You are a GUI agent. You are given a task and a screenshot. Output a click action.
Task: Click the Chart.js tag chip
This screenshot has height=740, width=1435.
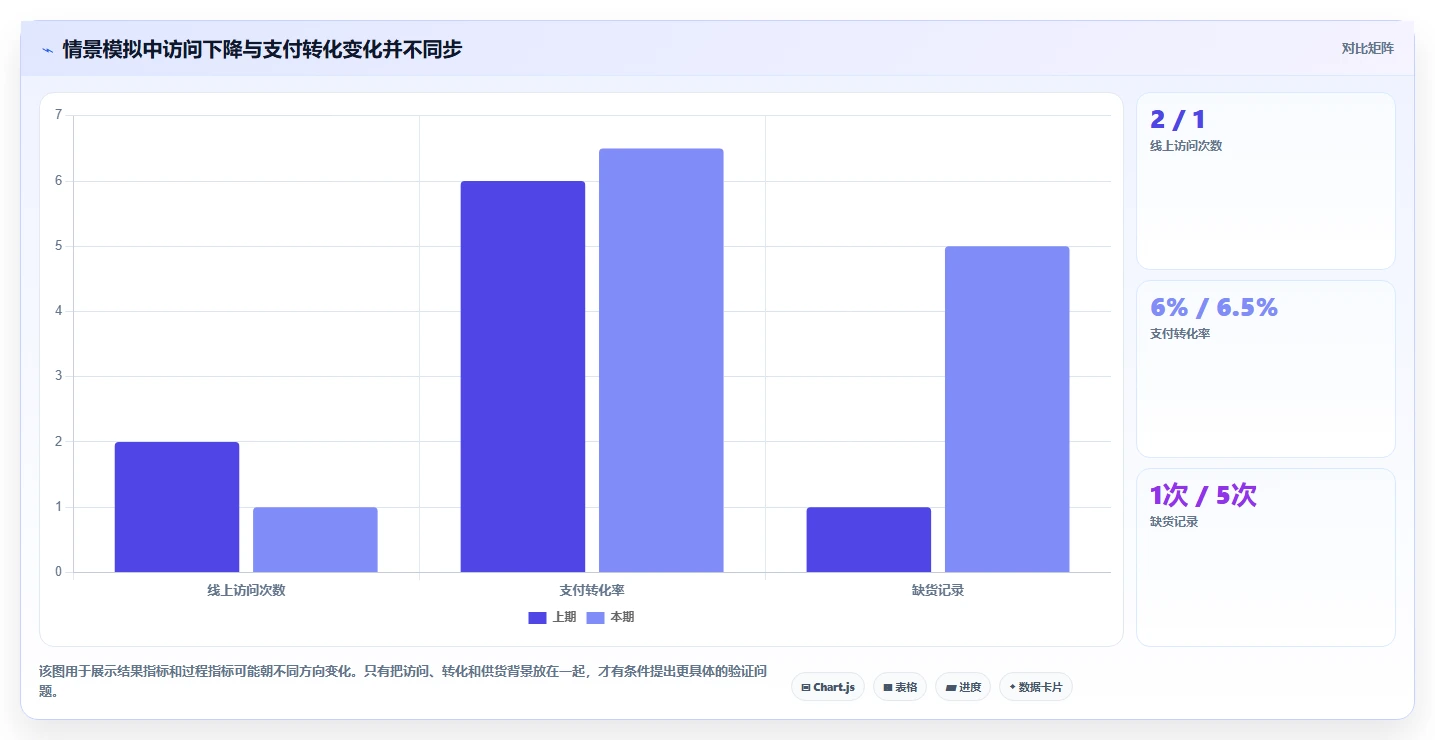coord(828,687)
